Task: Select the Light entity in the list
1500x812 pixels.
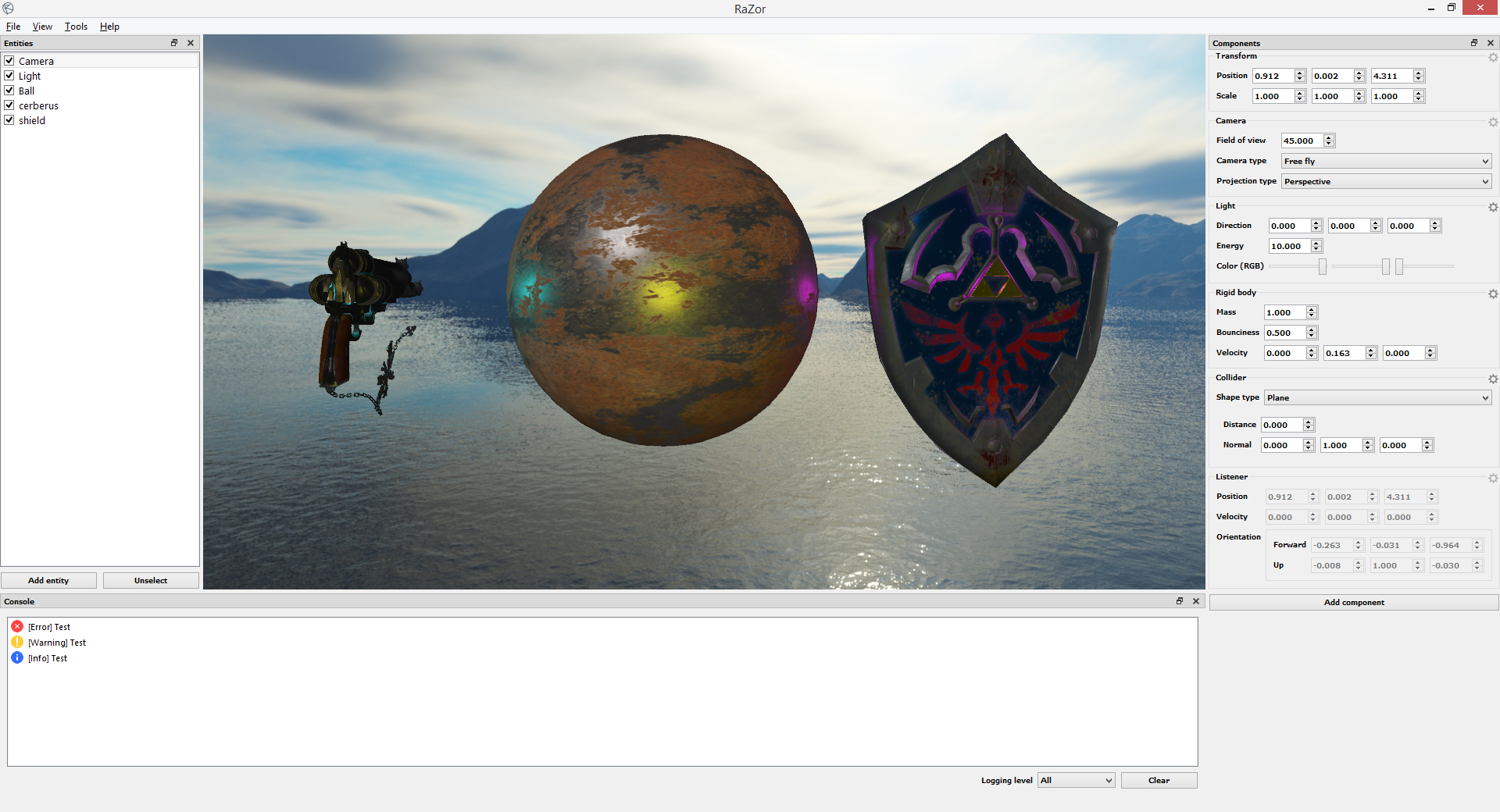Action: coord(100,76)
